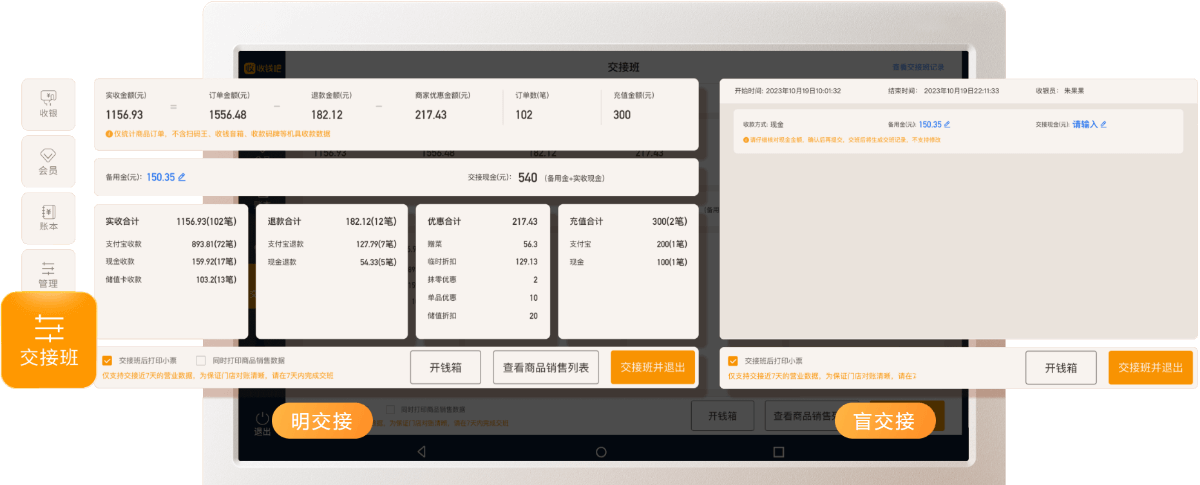
Task: Click the 退出 power icon
Action: (262, 418)
